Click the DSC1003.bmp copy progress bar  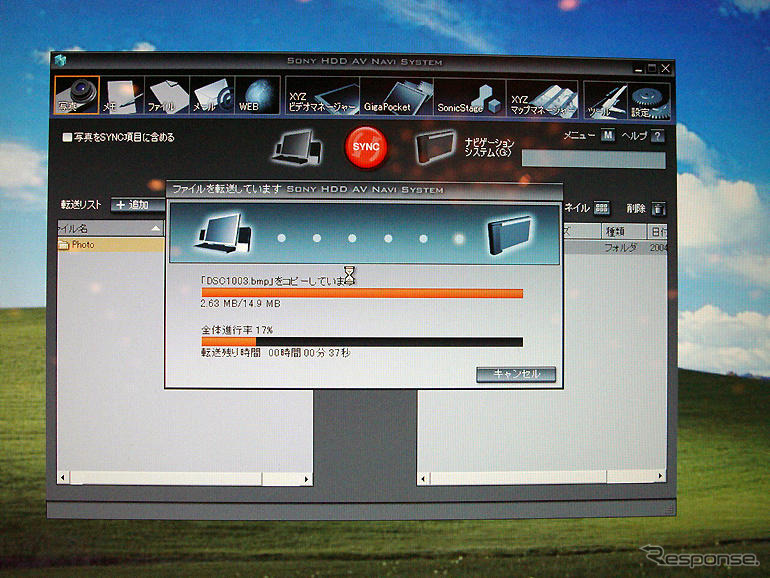(362, 294)
